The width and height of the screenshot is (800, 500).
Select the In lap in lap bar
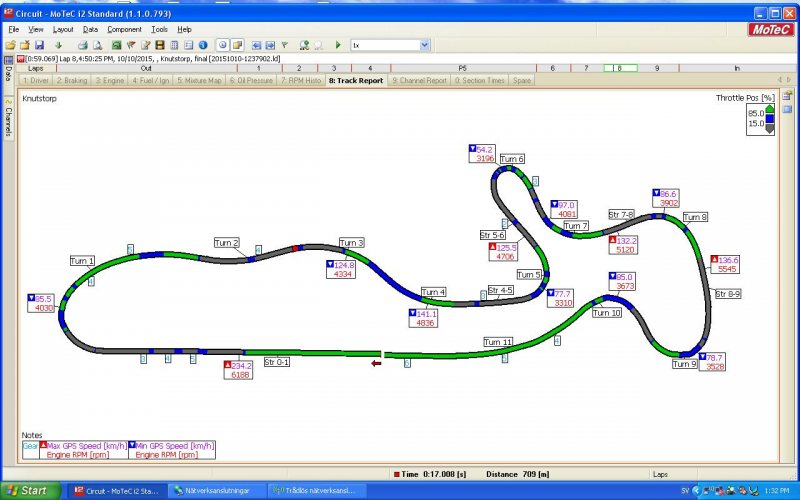pyautogui.click(x=737, y=68)
